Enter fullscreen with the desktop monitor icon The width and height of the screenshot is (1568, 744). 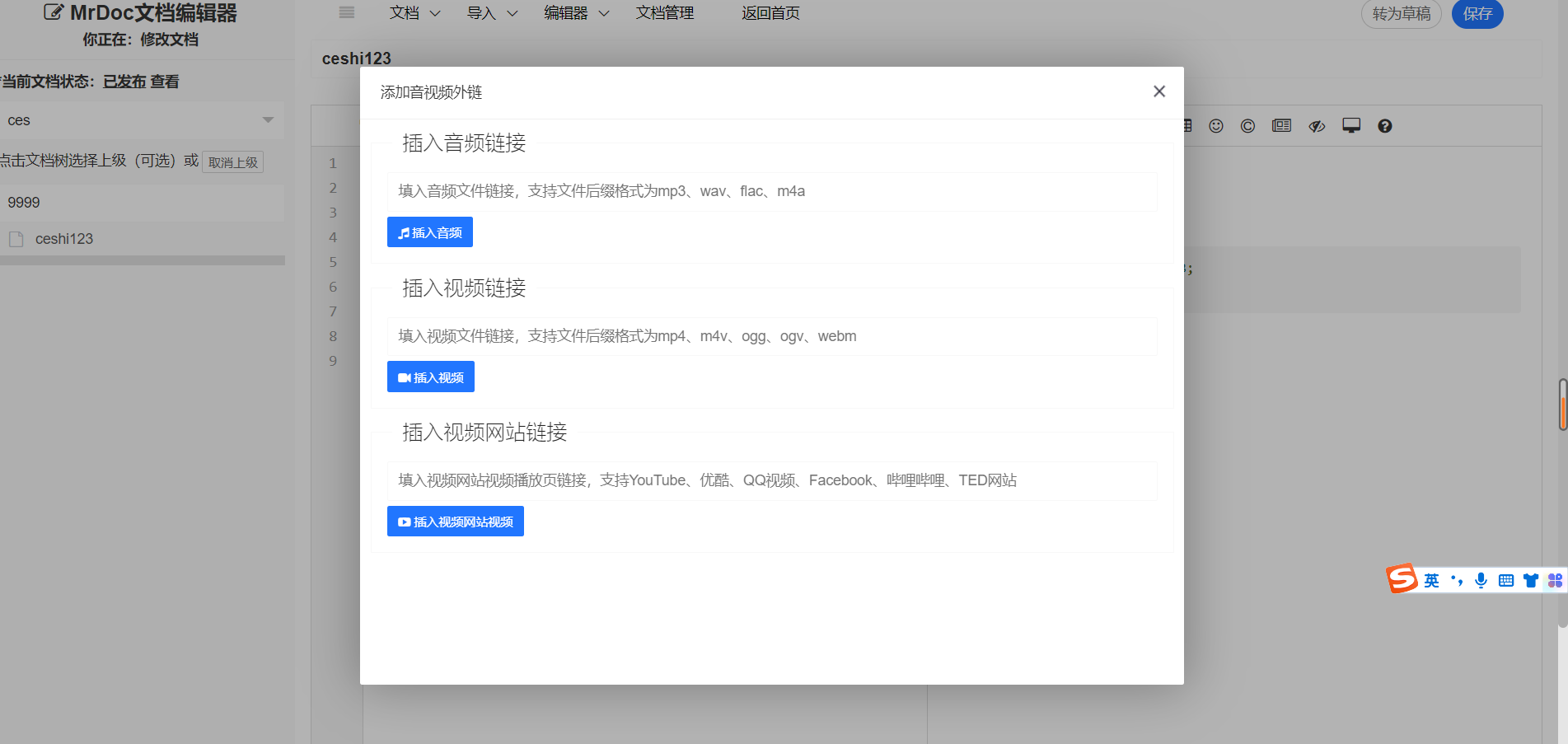(x=1351, y=126)
